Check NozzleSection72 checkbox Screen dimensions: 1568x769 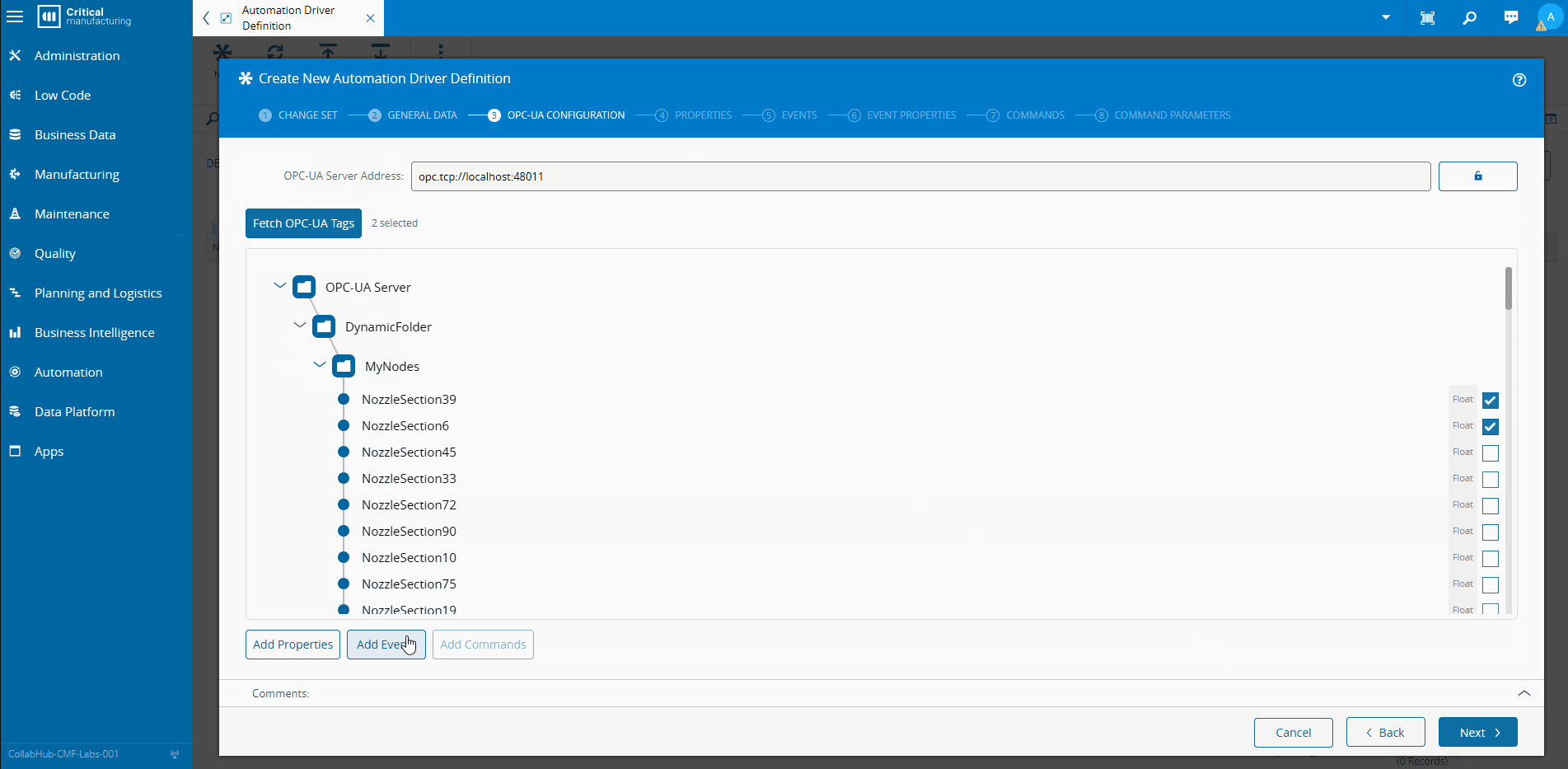point(1490,506)
